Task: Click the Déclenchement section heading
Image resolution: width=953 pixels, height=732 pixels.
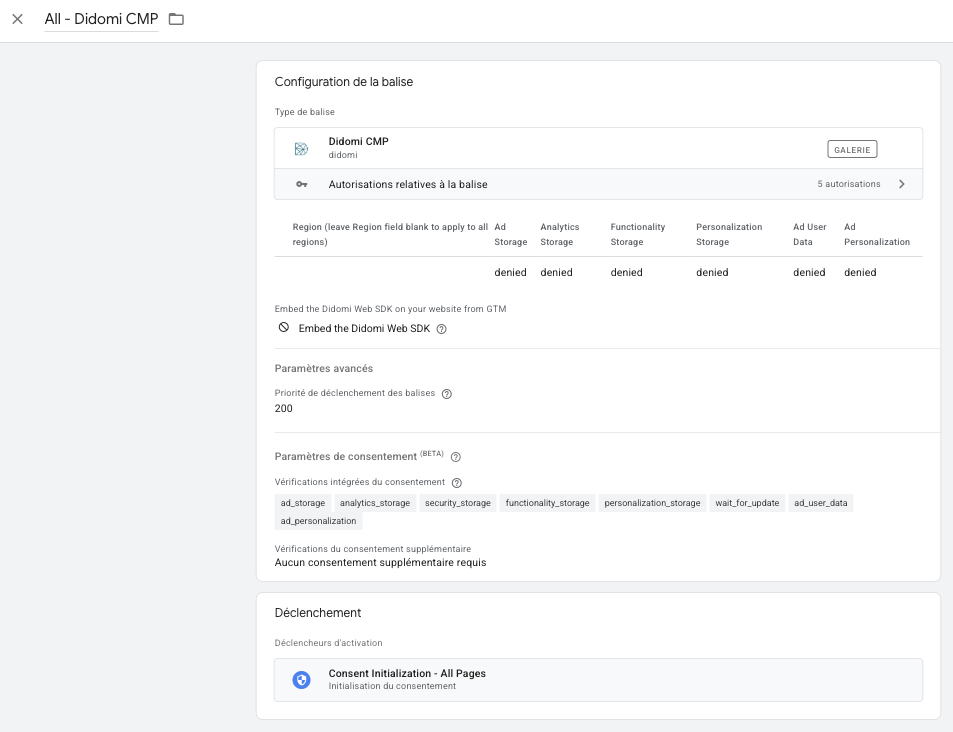Action: coord(318,613)
